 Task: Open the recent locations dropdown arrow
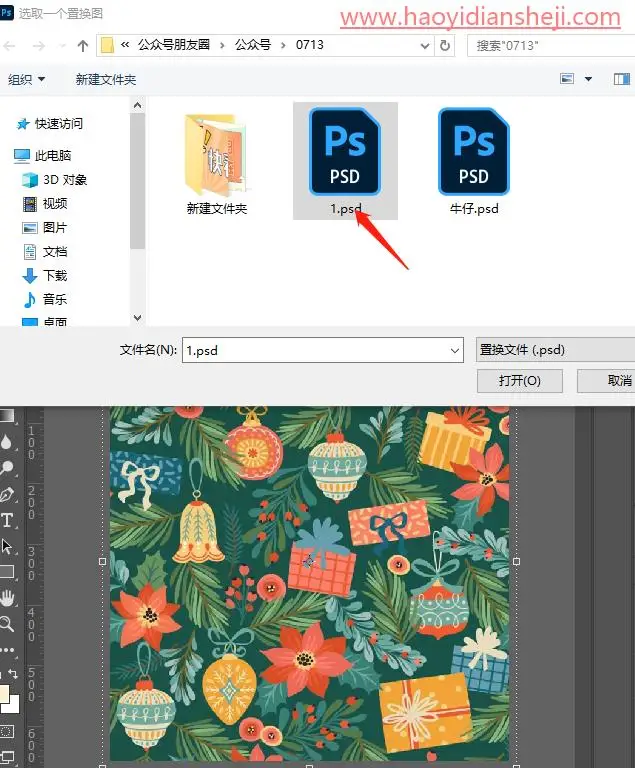[x=62, y=46]
